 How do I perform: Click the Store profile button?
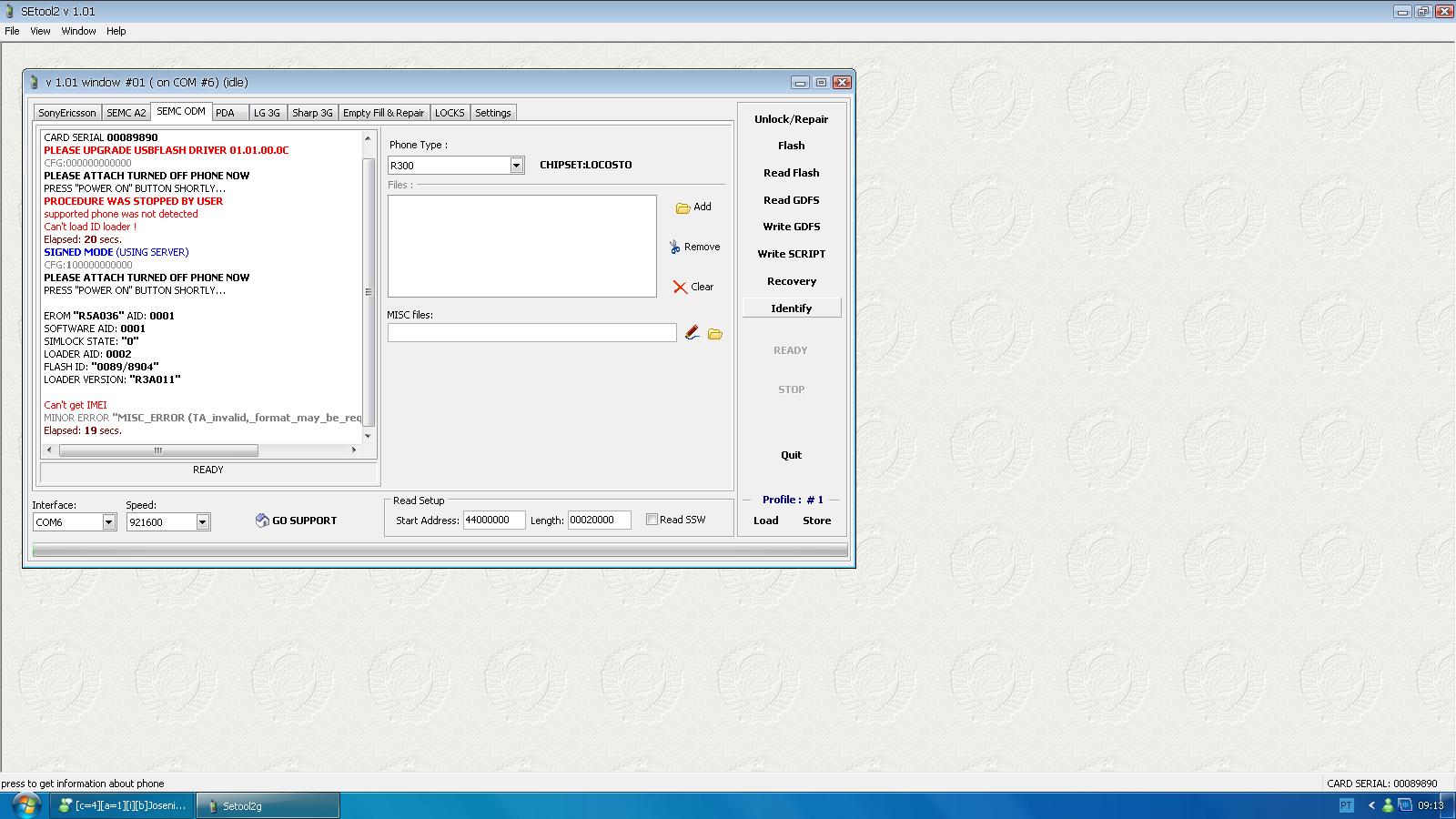tap(816, 521)
